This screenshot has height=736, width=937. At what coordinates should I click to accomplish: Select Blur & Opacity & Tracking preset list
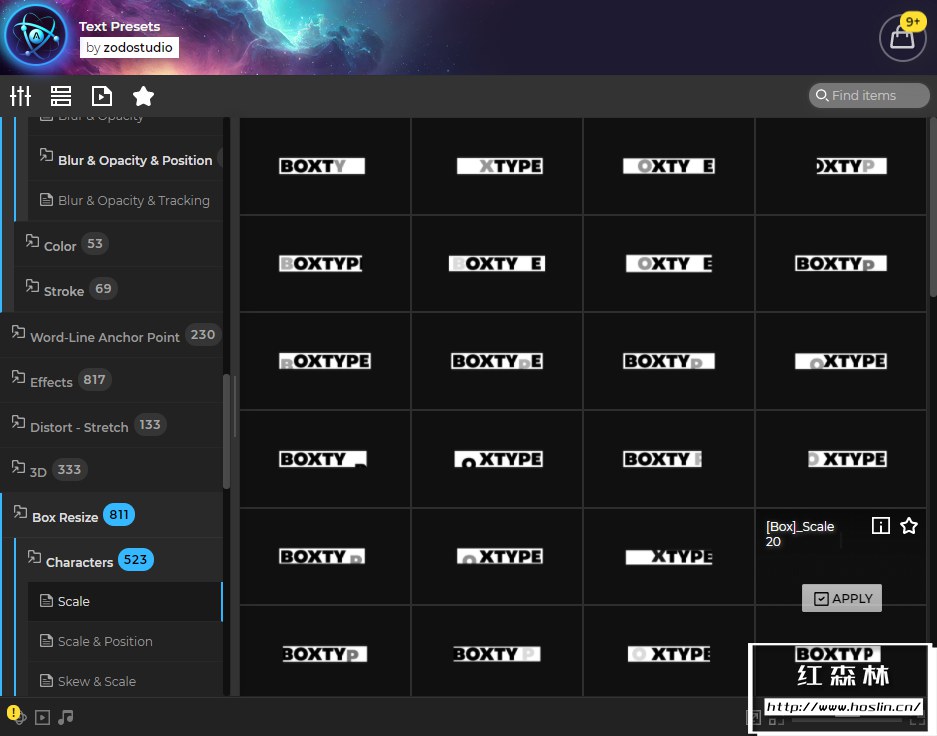[125, 200]
